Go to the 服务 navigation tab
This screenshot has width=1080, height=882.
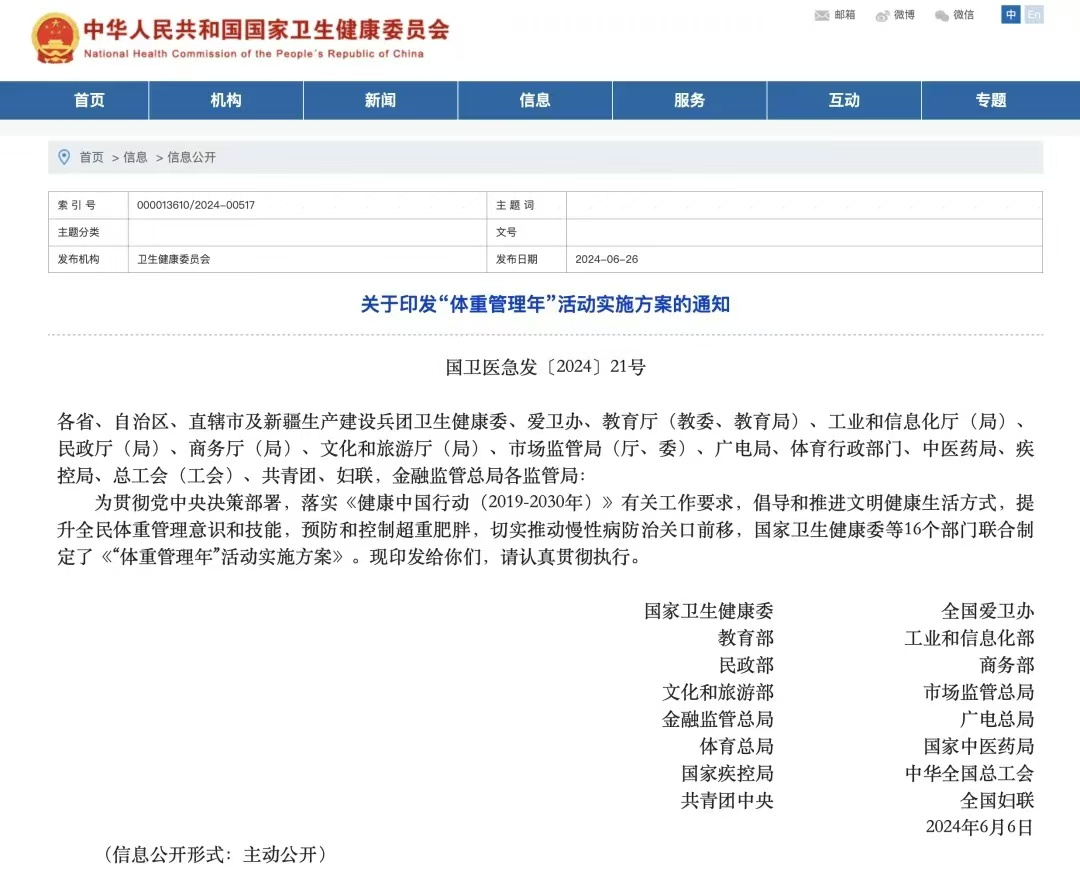coord(689,100)
